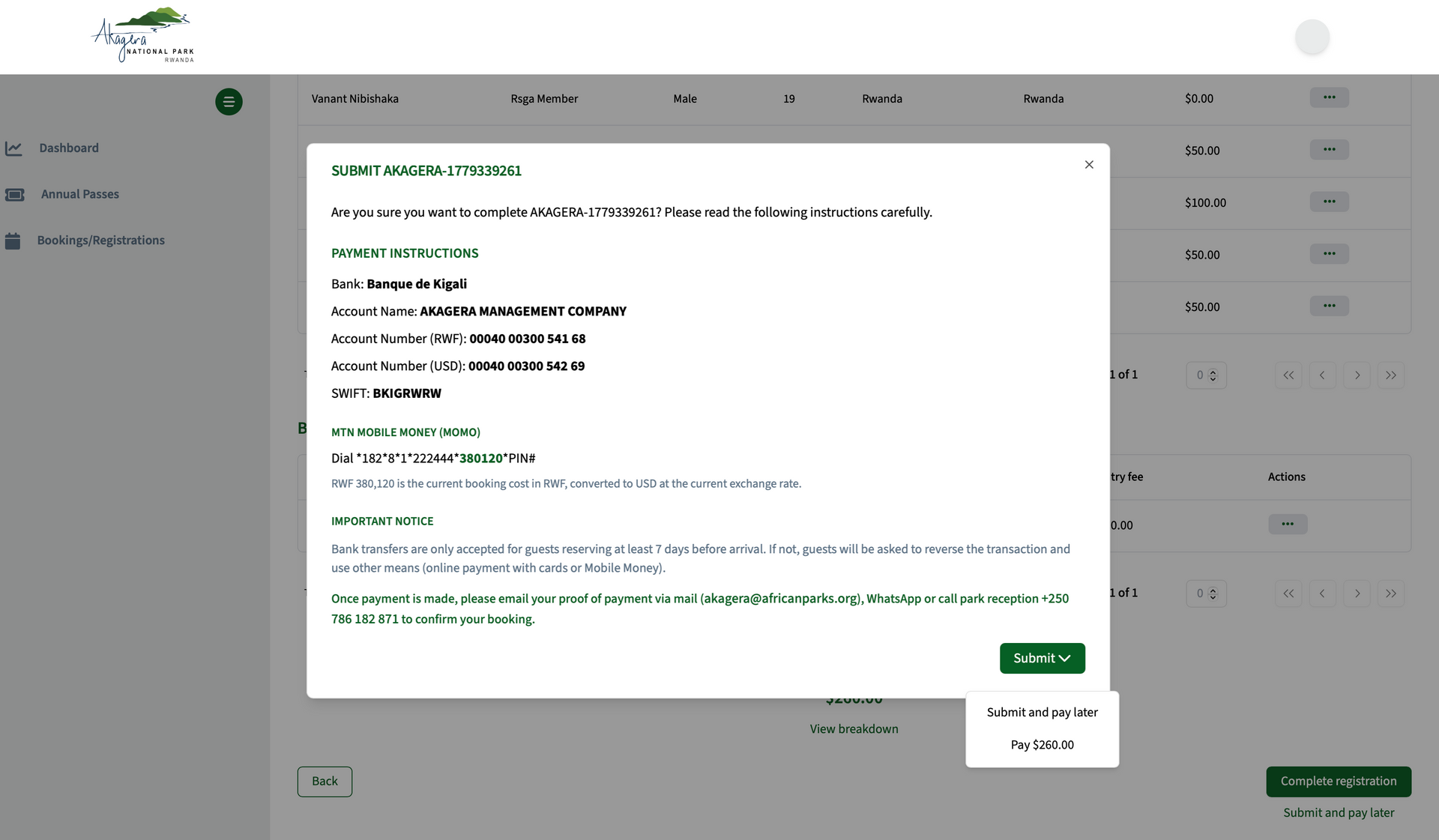Click AKAGERA MANAGEMENT COMPANY account name

tap(523, 312)
